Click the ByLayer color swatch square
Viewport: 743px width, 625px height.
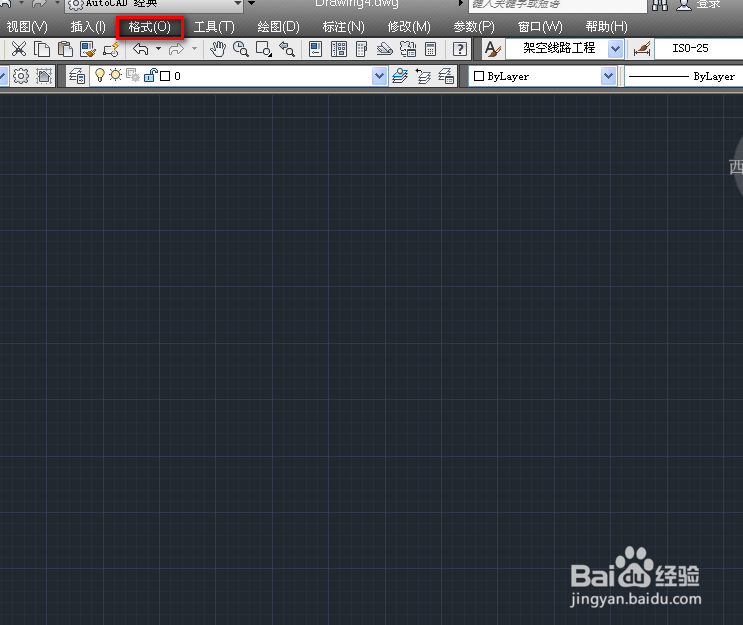(x=479, y=76)
